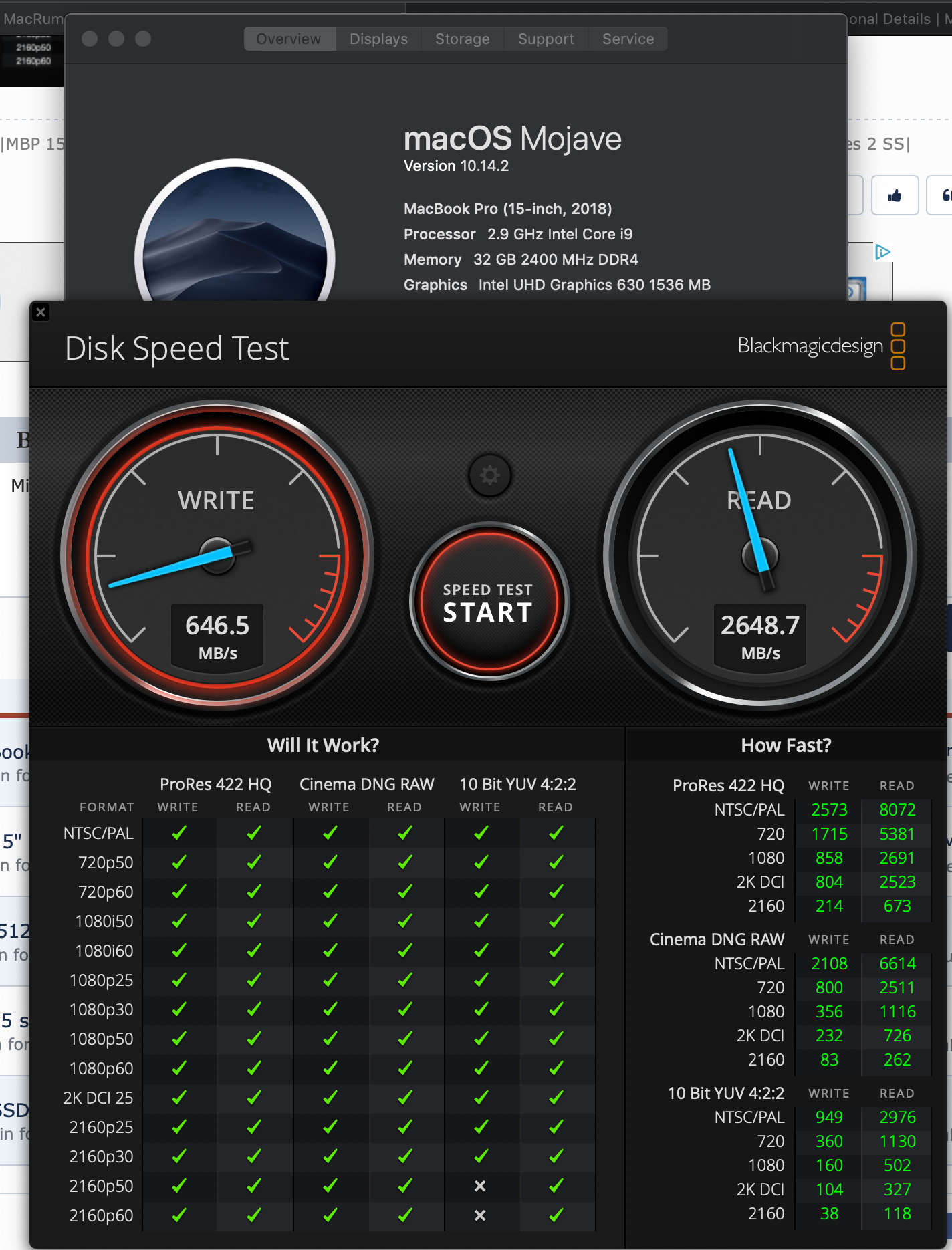
Task: Click the 'How Fast?' heading
Action: tap(786, 745)
